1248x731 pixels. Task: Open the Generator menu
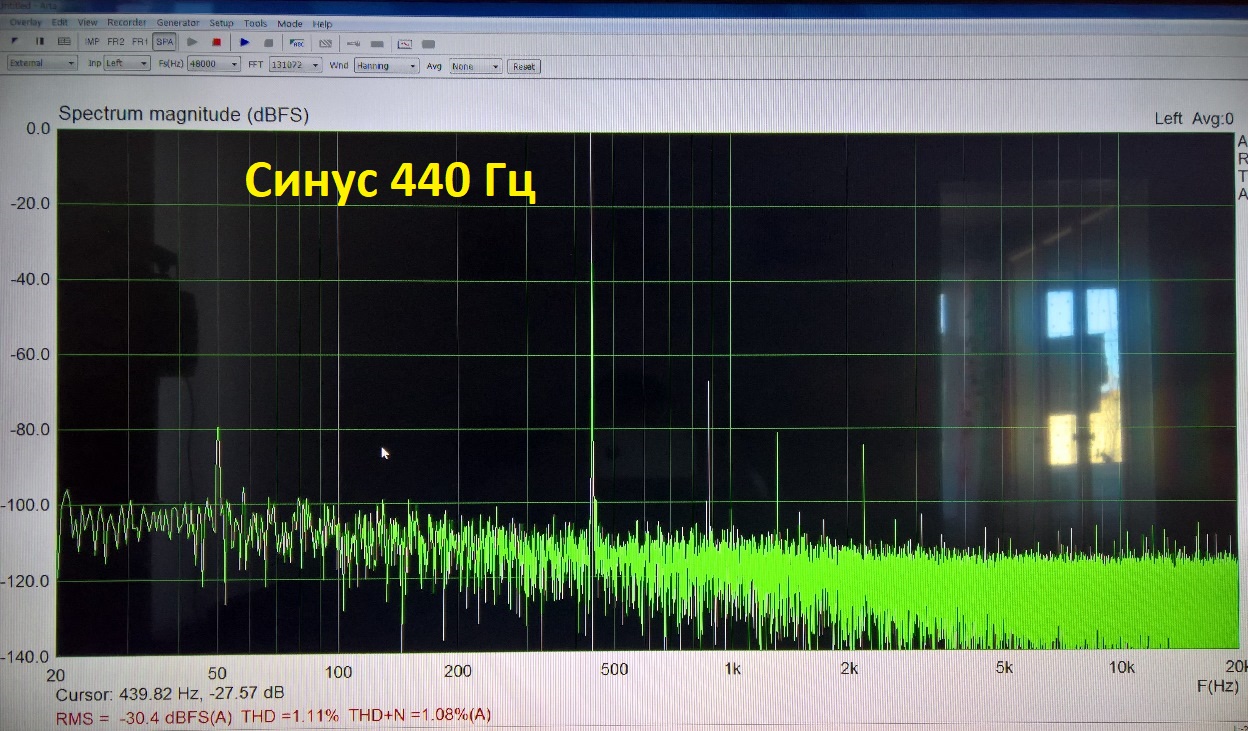(x=178, y=23)
